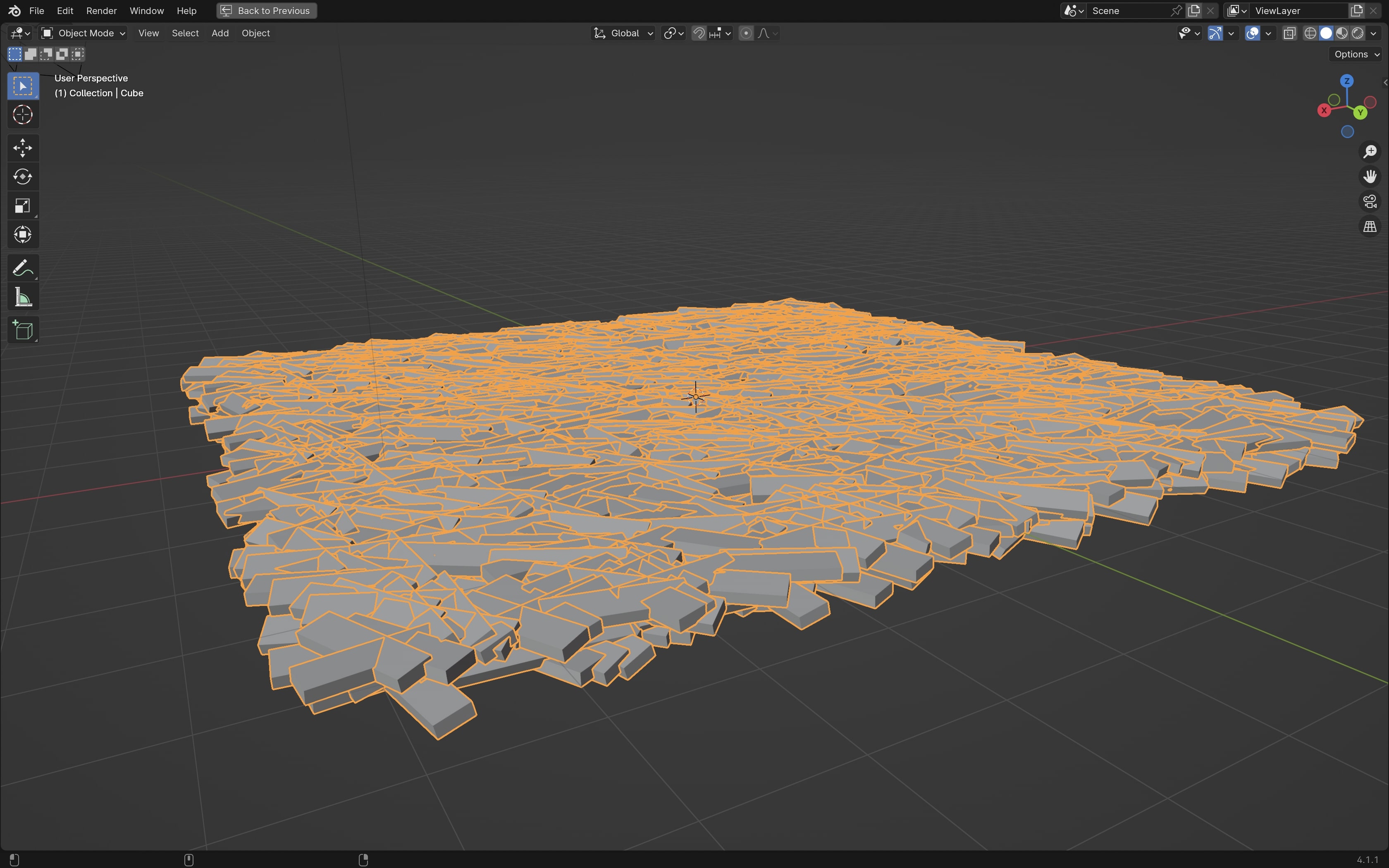Activate the Rotate tool

coord(22,177)
